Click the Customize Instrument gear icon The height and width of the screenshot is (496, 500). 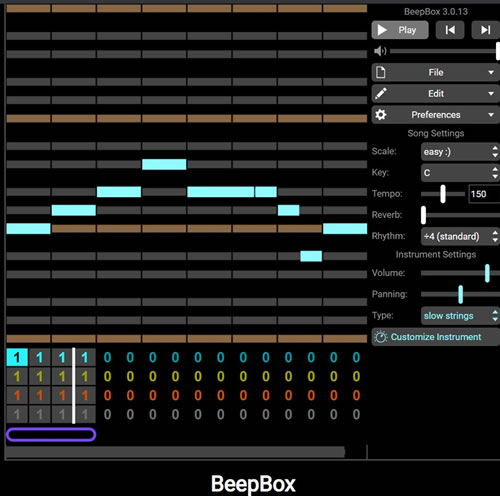[x=381, y=337]
